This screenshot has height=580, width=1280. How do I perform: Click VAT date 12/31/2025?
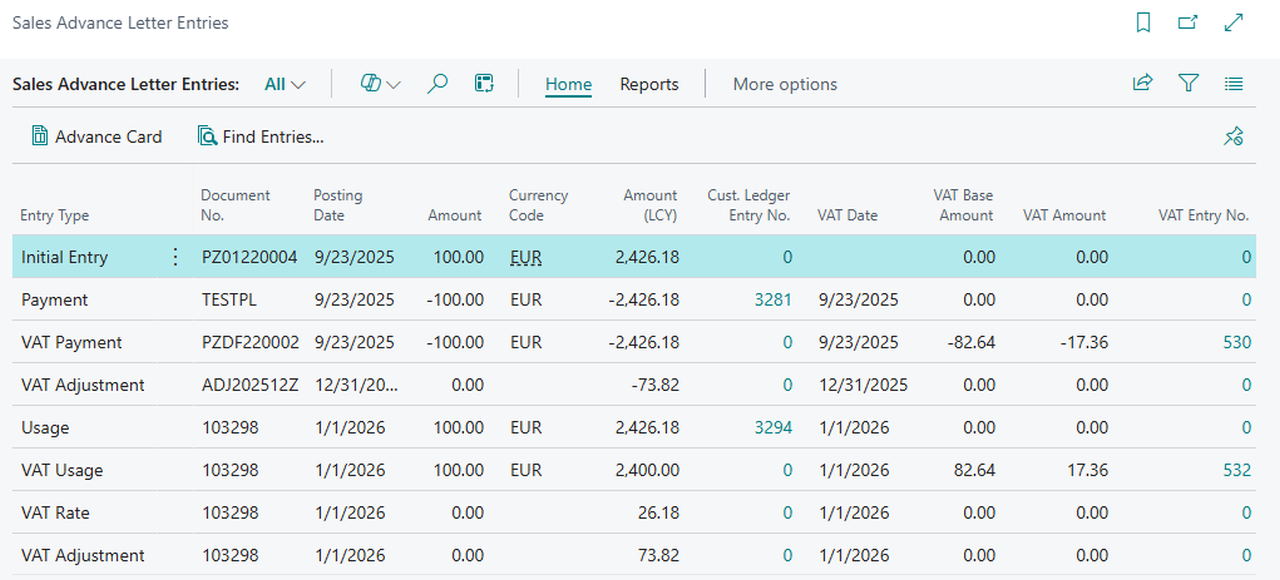(x=863, y=385)
